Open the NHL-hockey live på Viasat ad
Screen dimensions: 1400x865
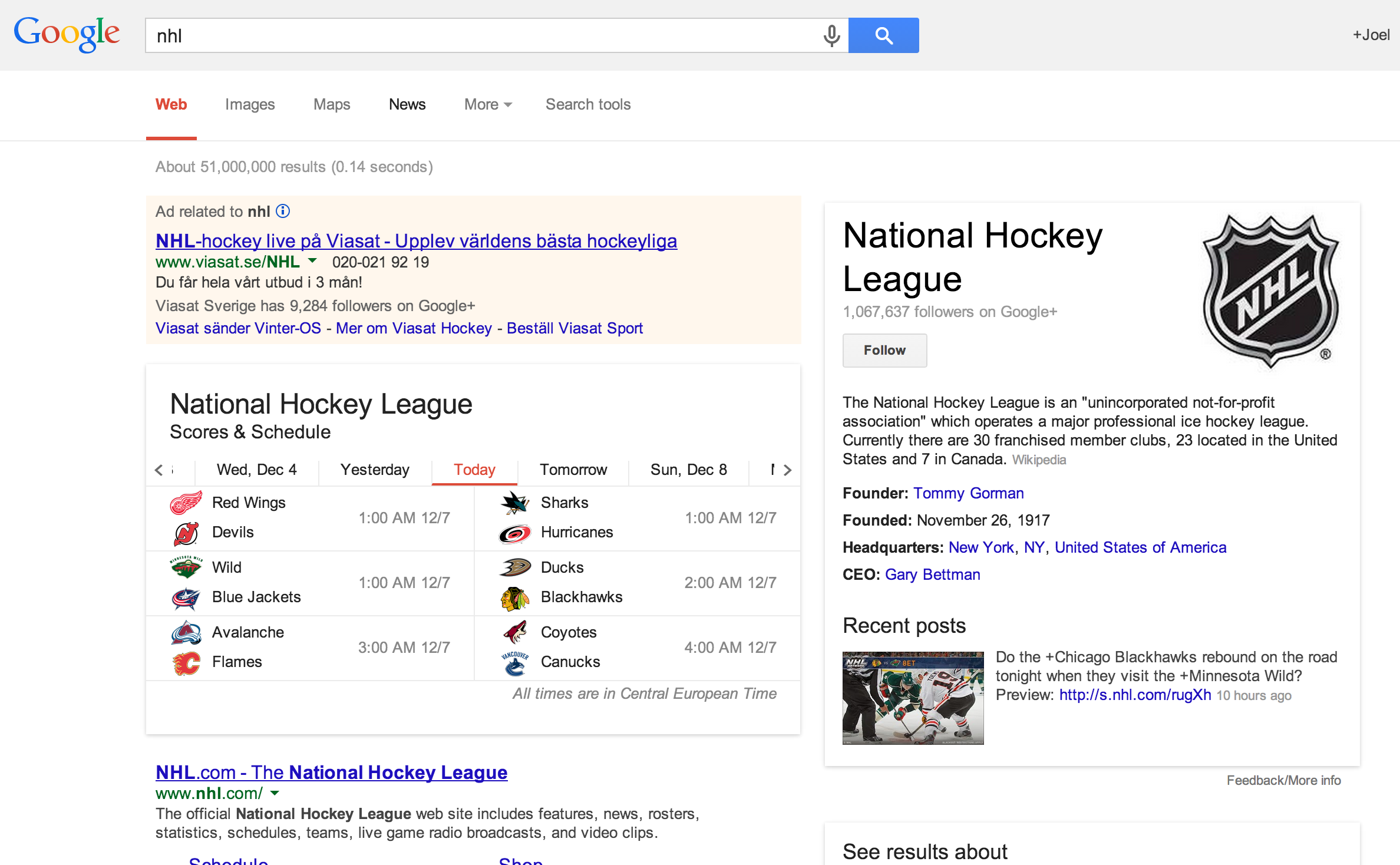416,241
